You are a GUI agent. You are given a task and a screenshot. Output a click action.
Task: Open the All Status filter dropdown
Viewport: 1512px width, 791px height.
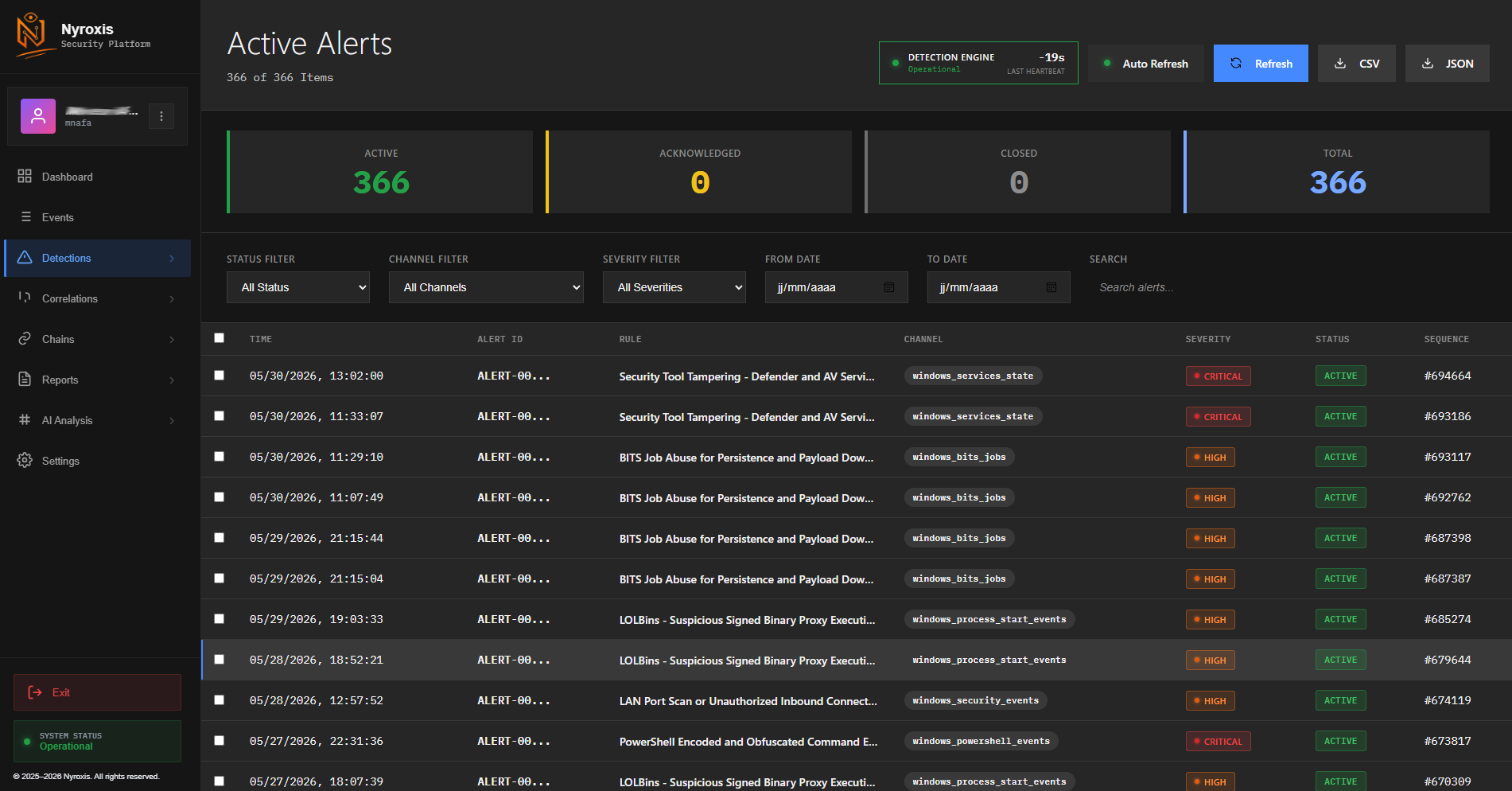coord(298,287)
